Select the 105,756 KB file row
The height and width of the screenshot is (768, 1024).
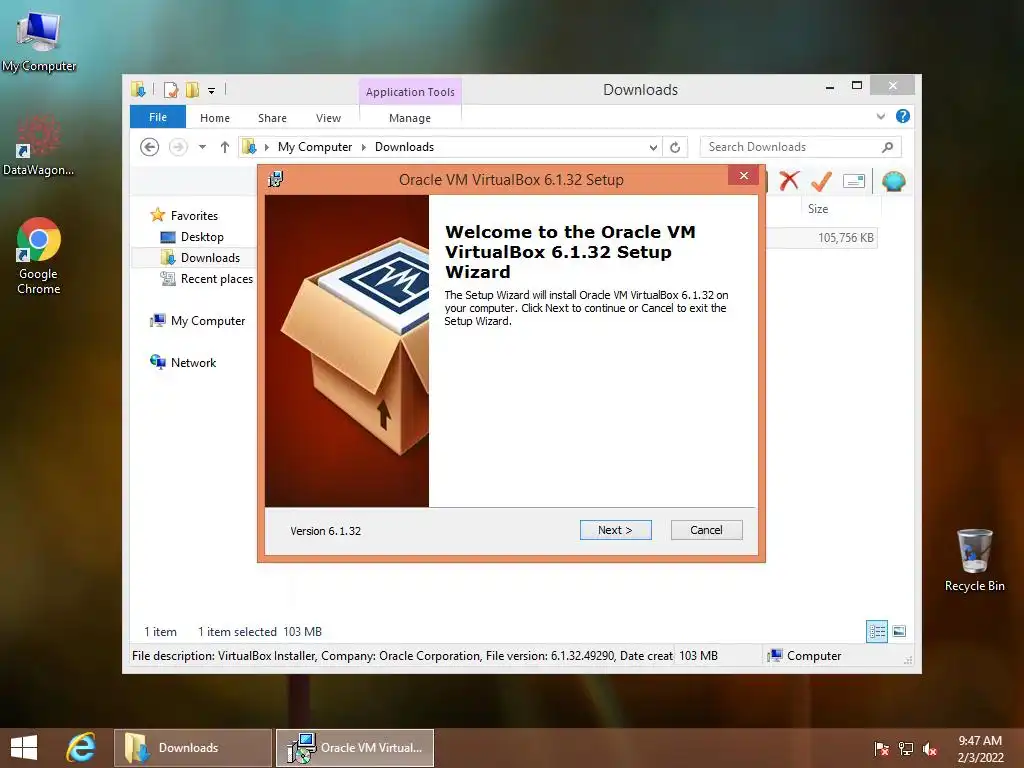point(821,238)
